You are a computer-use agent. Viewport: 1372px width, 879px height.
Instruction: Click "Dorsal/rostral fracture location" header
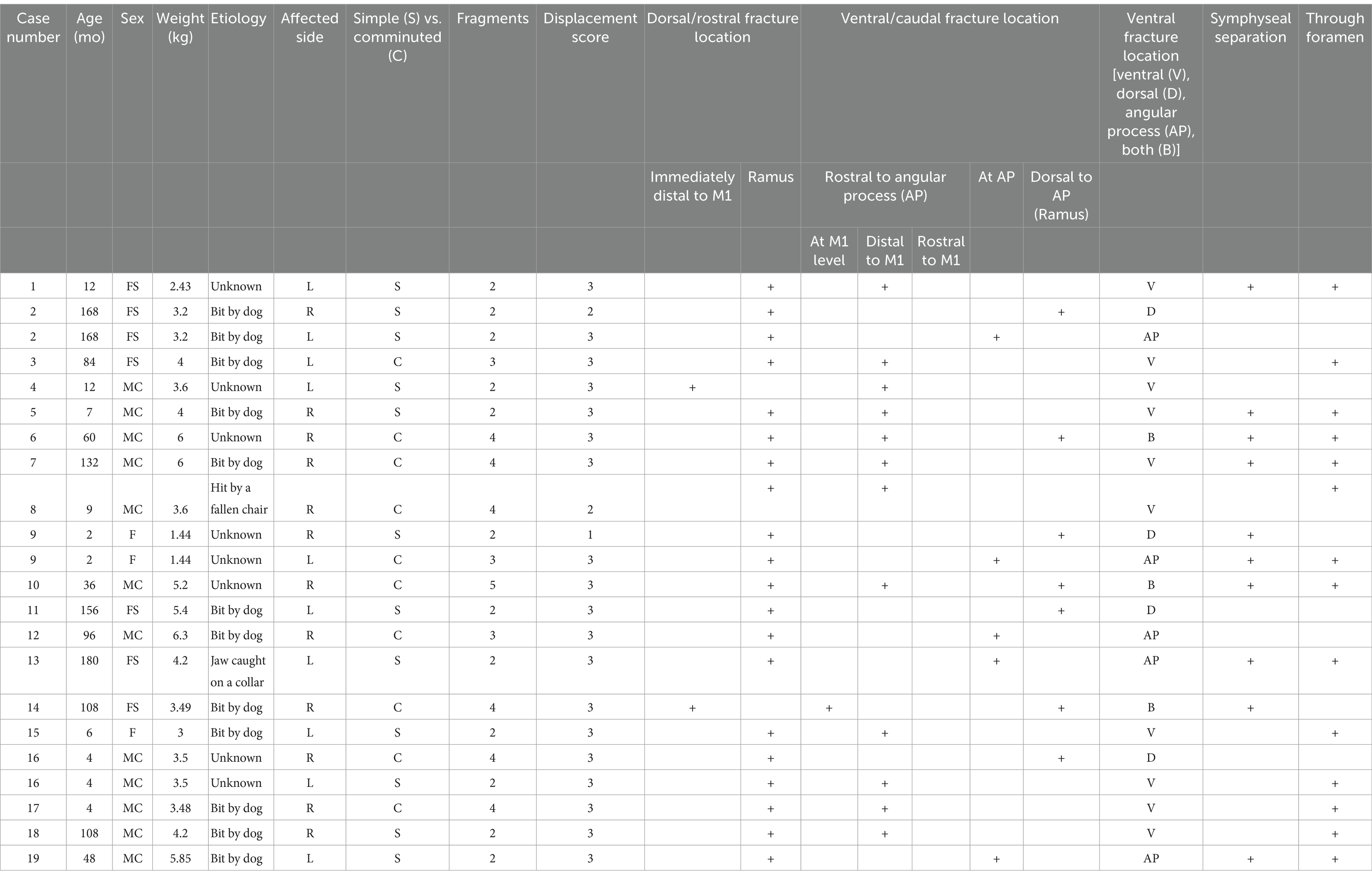[722, 28]
